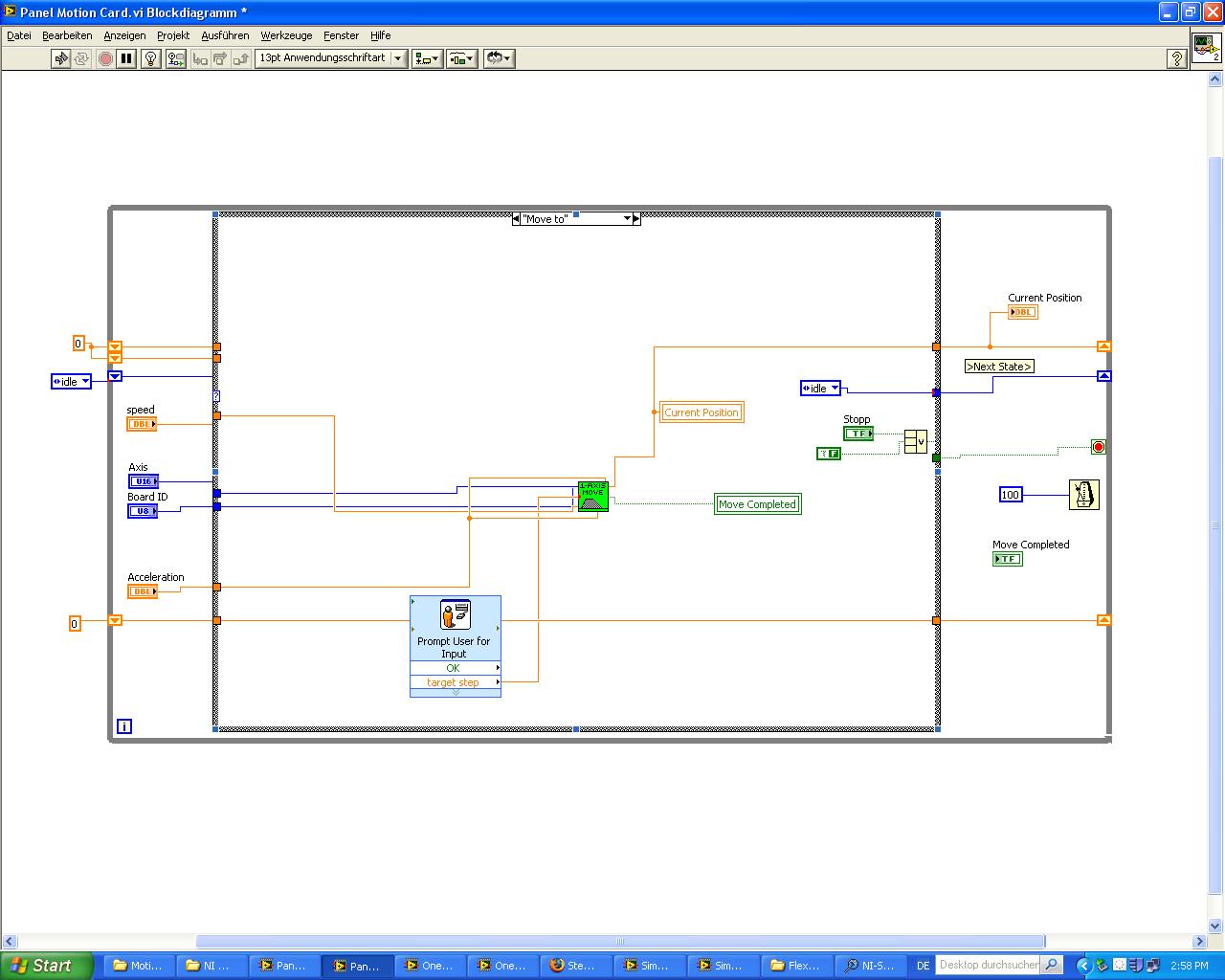Select the Prompt User for Input node
This screenshot has width=1225, height=980.
(456, 646)
